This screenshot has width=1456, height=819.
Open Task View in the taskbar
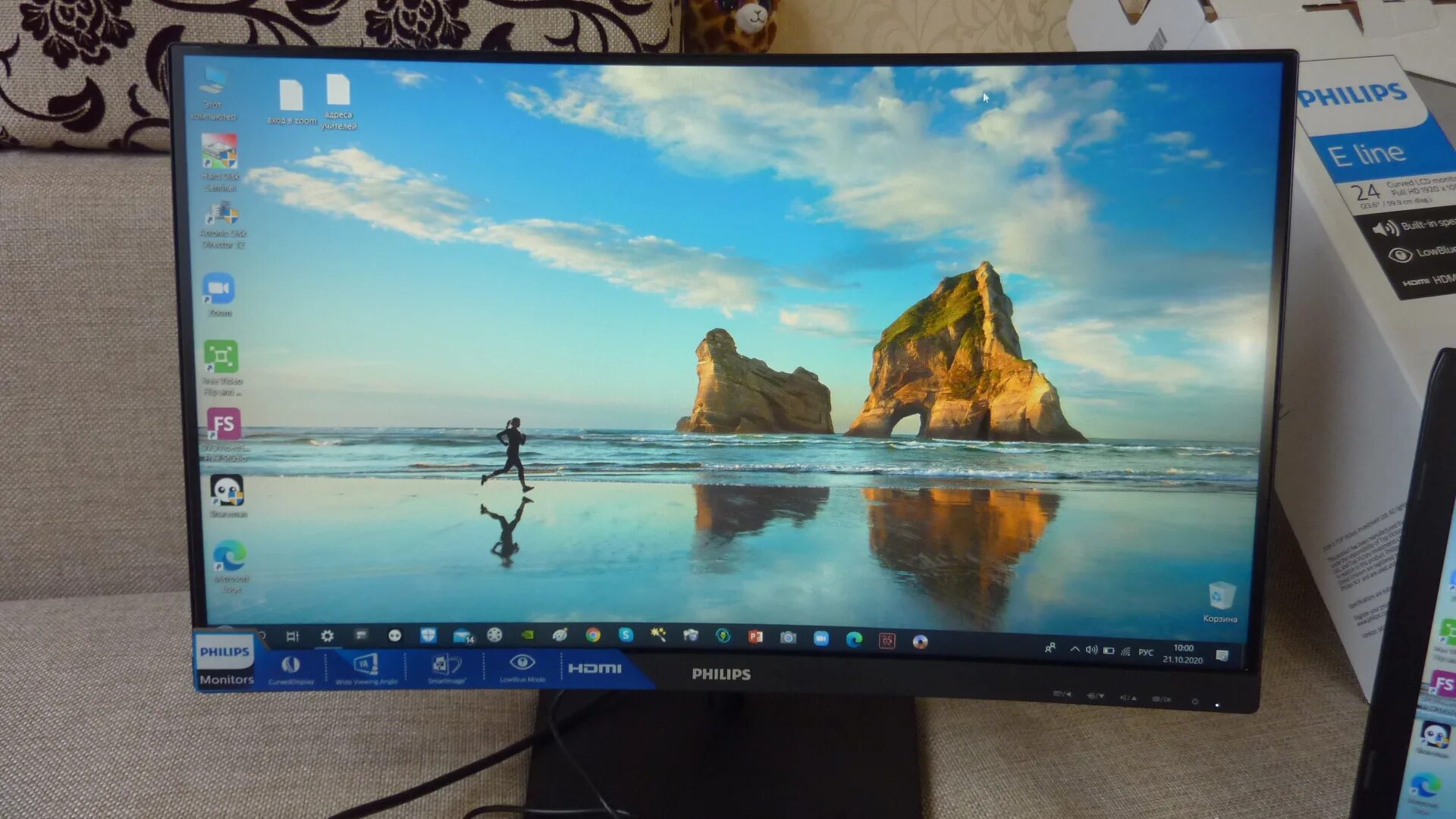tap(293, 636)
